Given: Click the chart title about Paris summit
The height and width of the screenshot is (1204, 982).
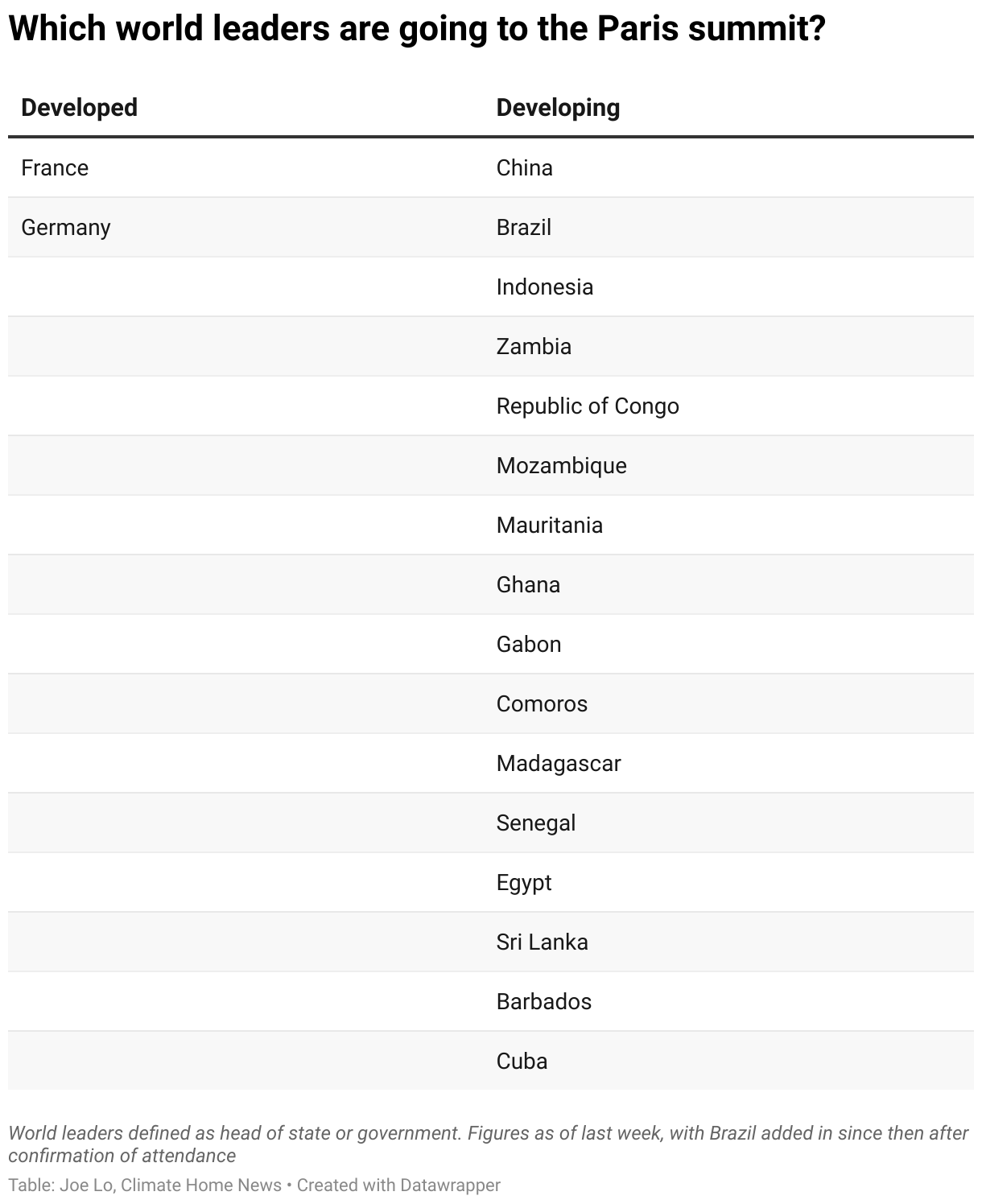Looking at the screenshot, I should [x=417, y=30].
